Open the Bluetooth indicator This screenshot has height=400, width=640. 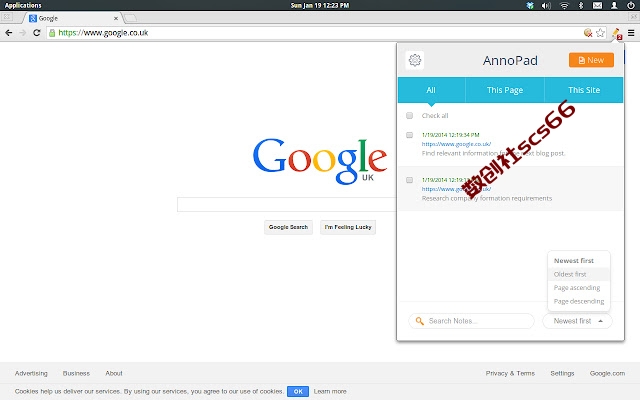point(581,5)
